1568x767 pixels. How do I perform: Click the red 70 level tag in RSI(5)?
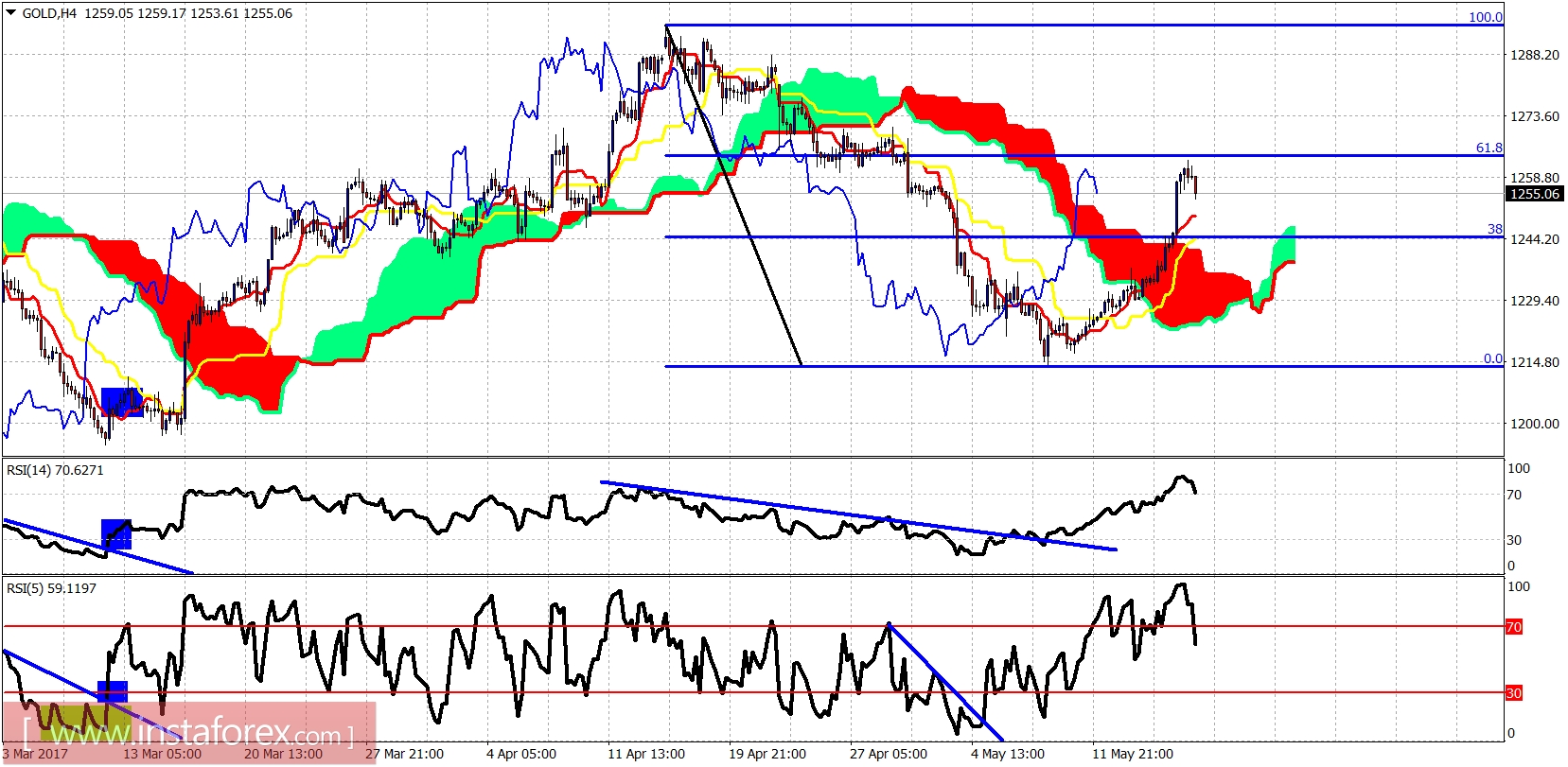click(1513, 627)
